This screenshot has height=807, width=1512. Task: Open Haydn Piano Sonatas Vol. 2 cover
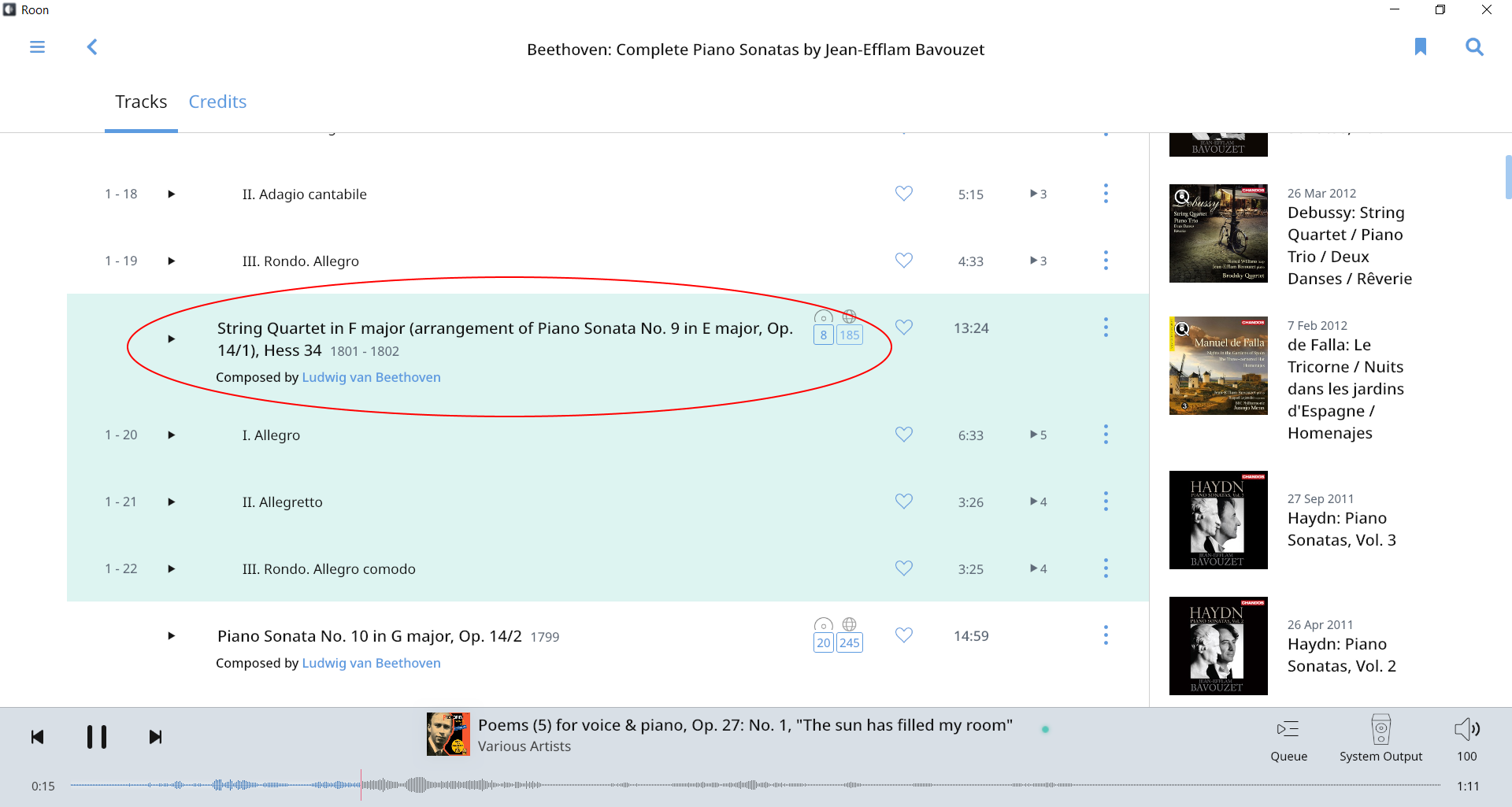(x=1218, y=646)
